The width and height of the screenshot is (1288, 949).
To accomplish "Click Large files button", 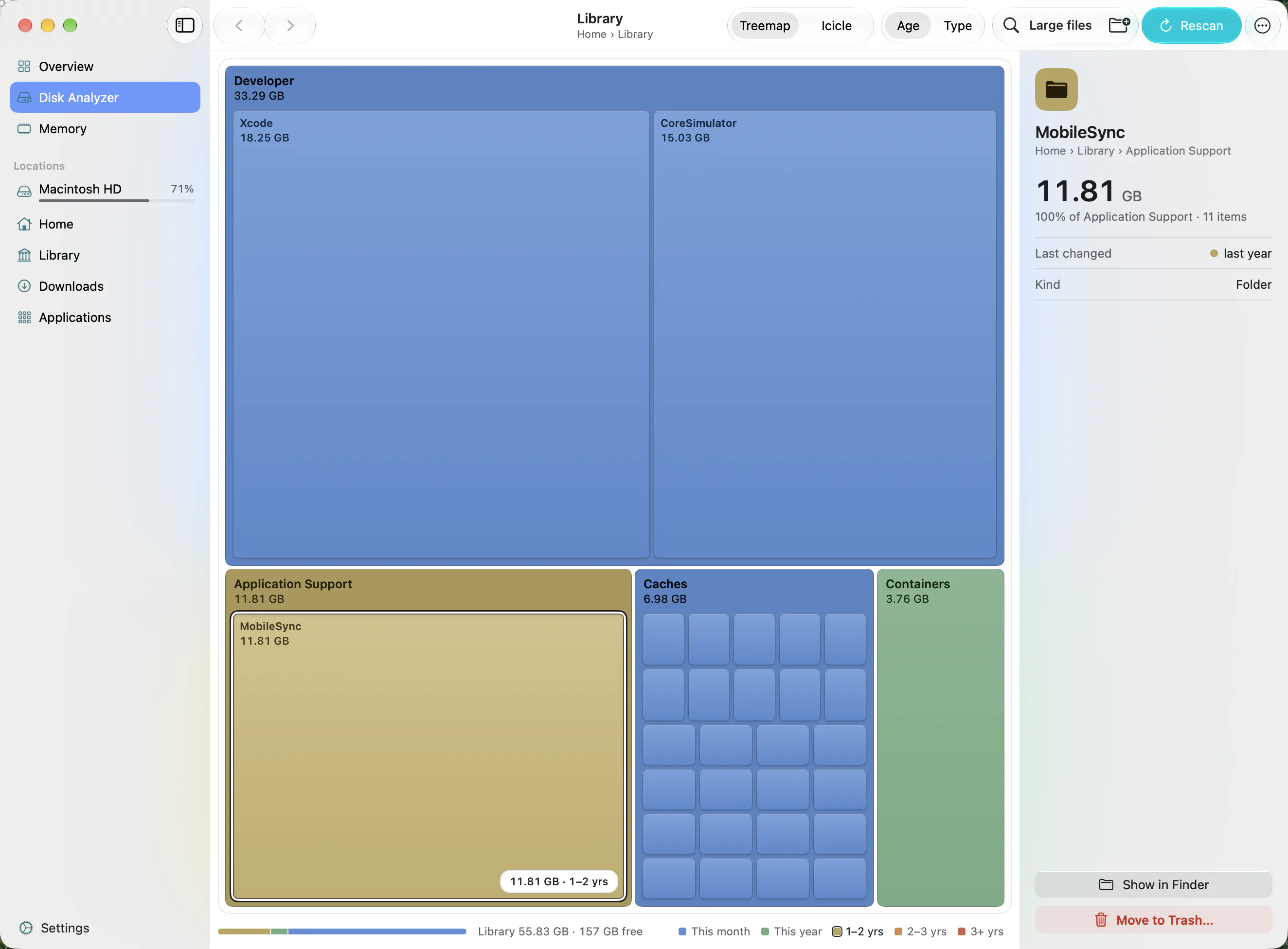I will coord(1060,25).
